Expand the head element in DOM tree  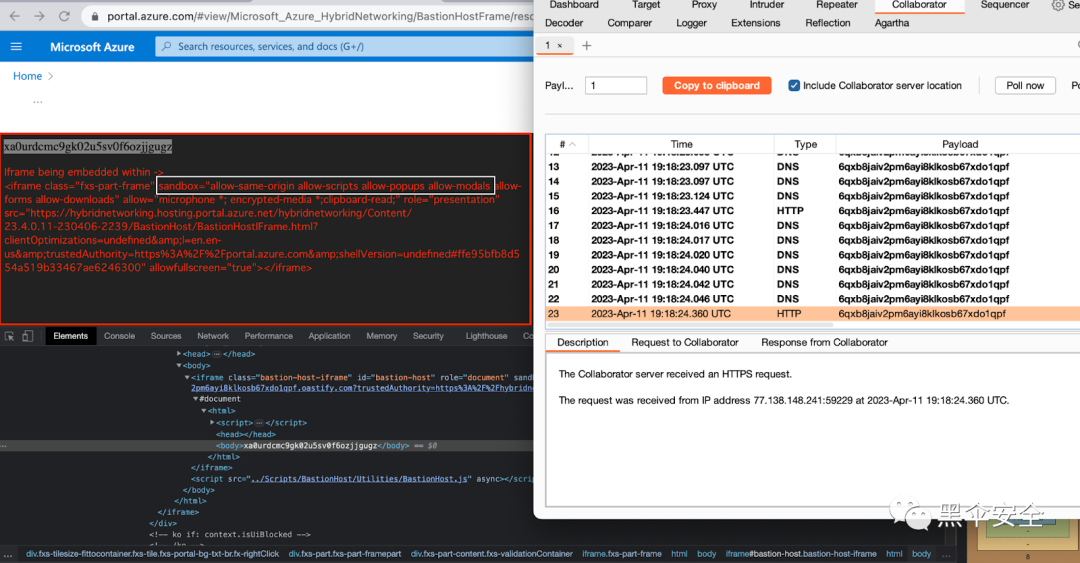(179, 354)
